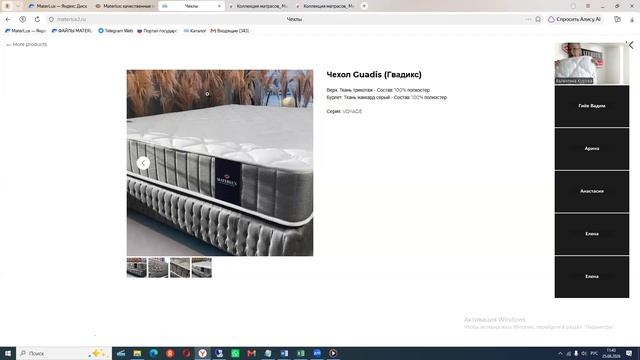The image size is (640, 360).
Task: Select the fourth mattress thumbnail
Action: (202, 267)
